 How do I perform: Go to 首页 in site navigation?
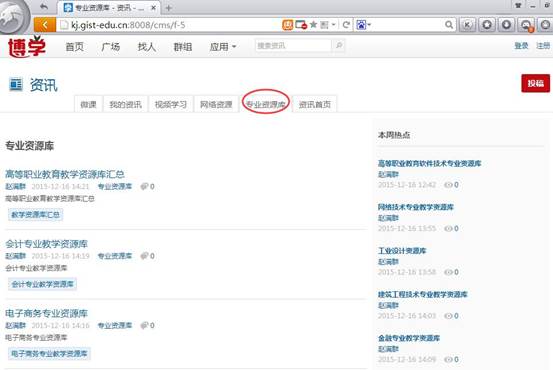tap(75, 47)
